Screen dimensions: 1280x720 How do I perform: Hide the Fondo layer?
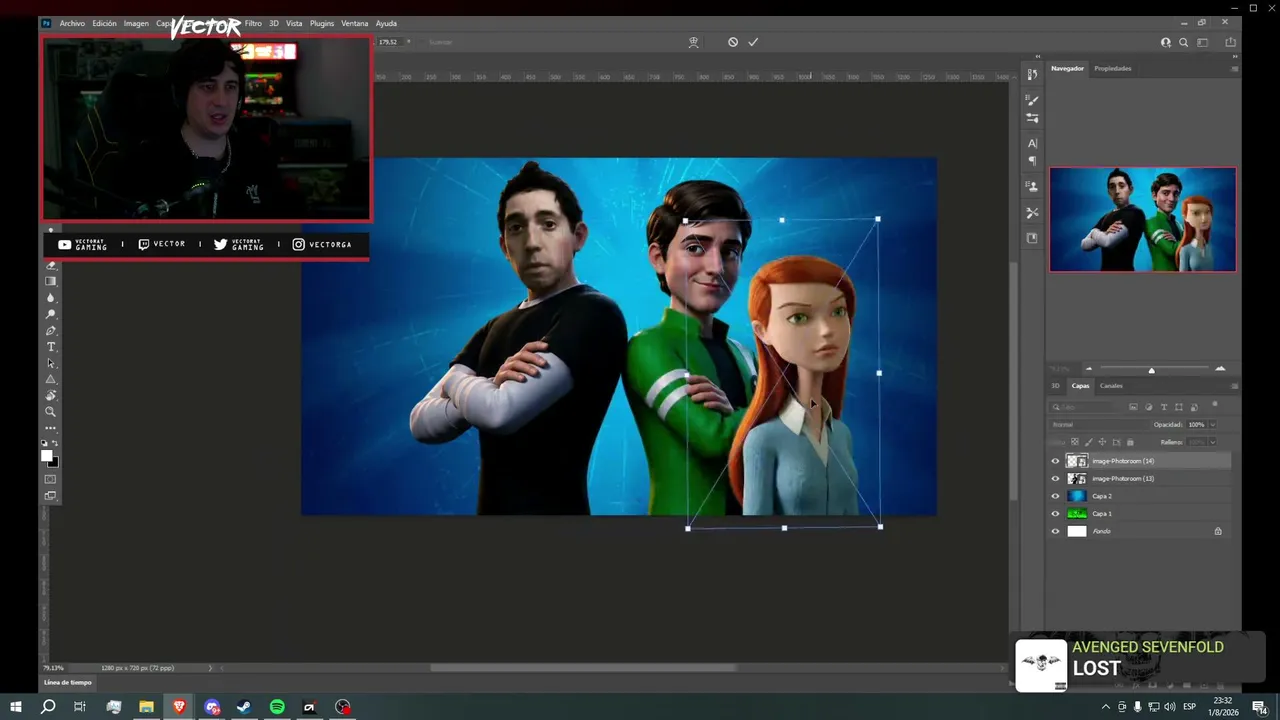1055,531
